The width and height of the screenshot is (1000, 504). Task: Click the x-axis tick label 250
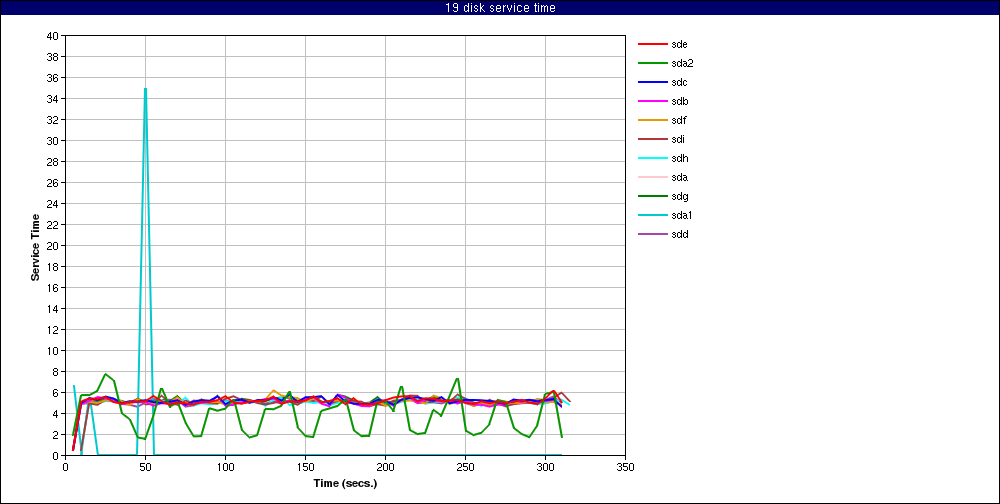(466, 466)
